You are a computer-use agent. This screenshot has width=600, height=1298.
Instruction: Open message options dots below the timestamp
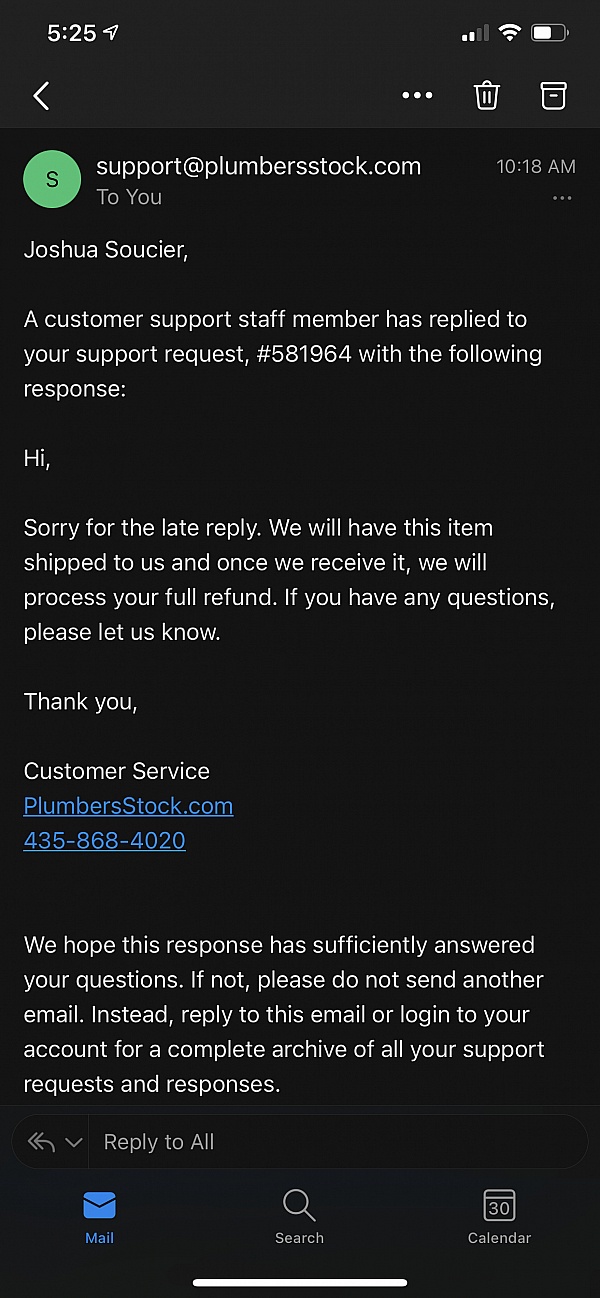pyautogui.click(x=562, y=198)
